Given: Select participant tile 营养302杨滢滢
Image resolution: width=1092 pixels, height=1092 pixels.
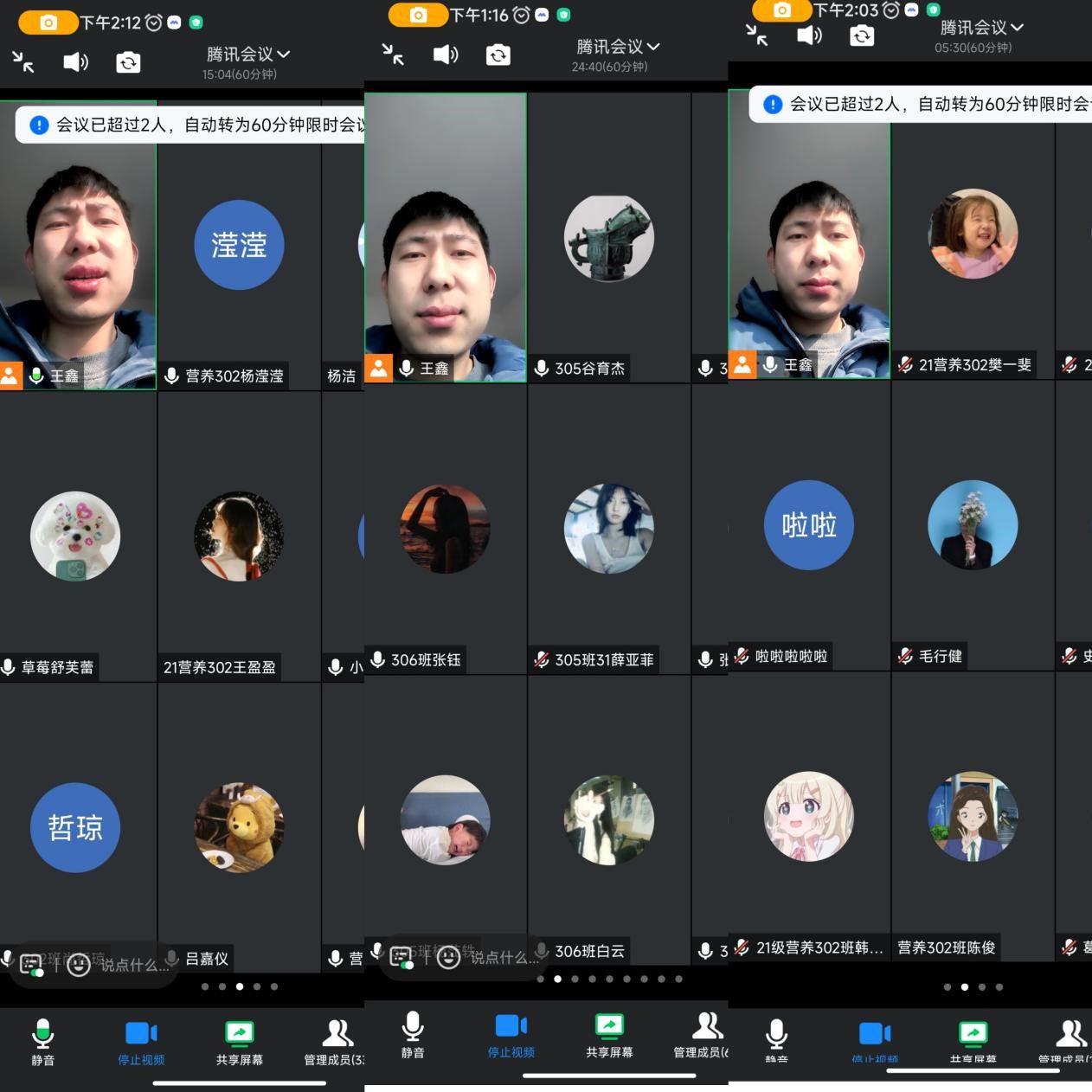Looking at the screenshot, I should coord(239,260).
